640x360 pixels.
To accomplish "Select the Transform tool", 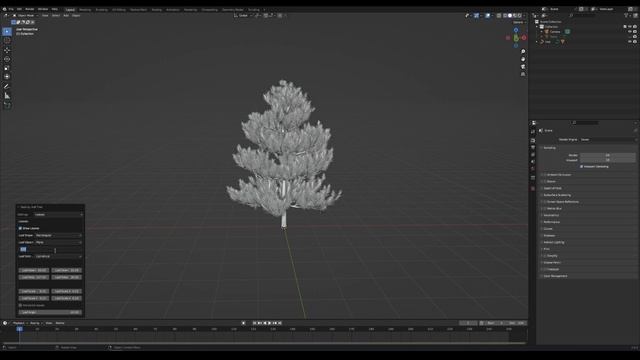I will (7, 77).
